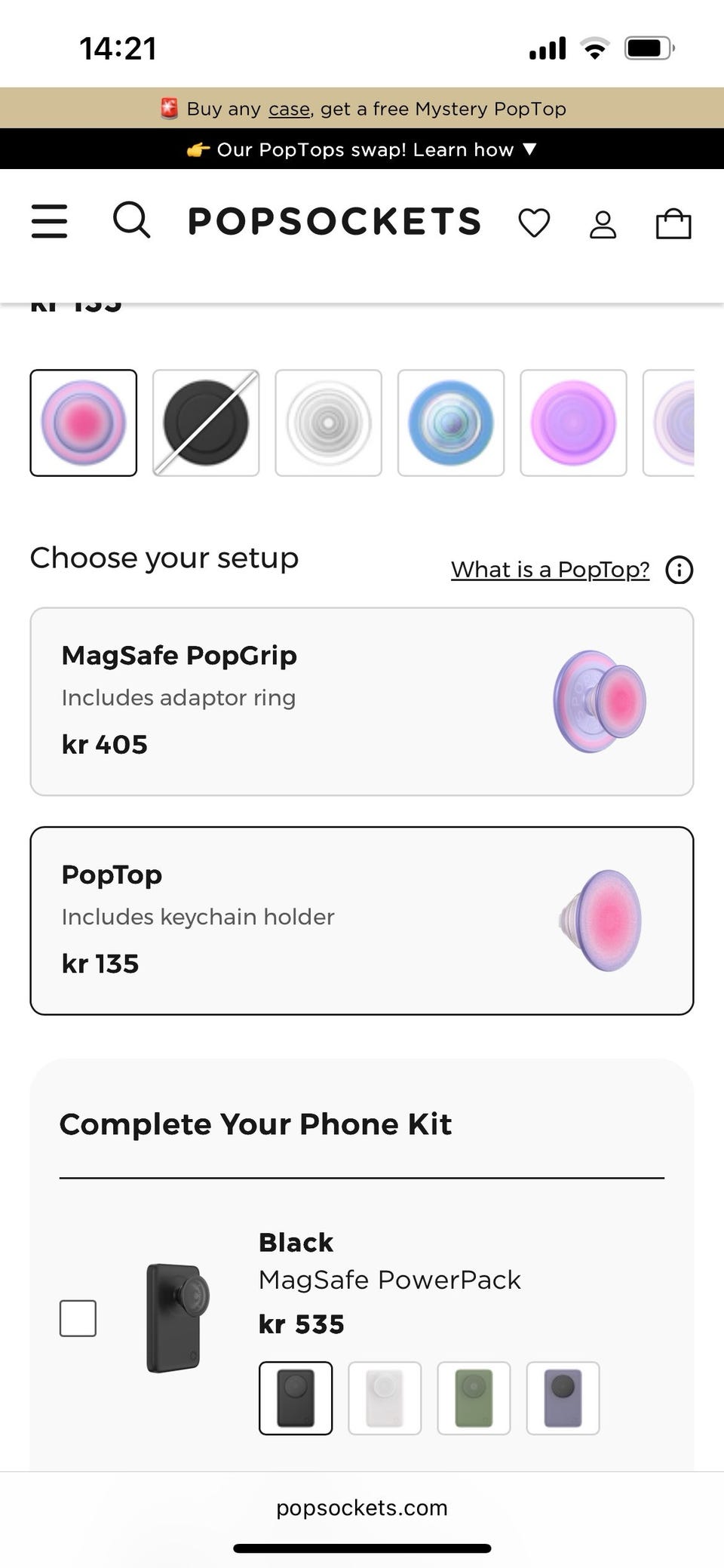724x1568 pixels.
Task: Tap the pointing hand emoji in black banner
Action: pos(198,149)
